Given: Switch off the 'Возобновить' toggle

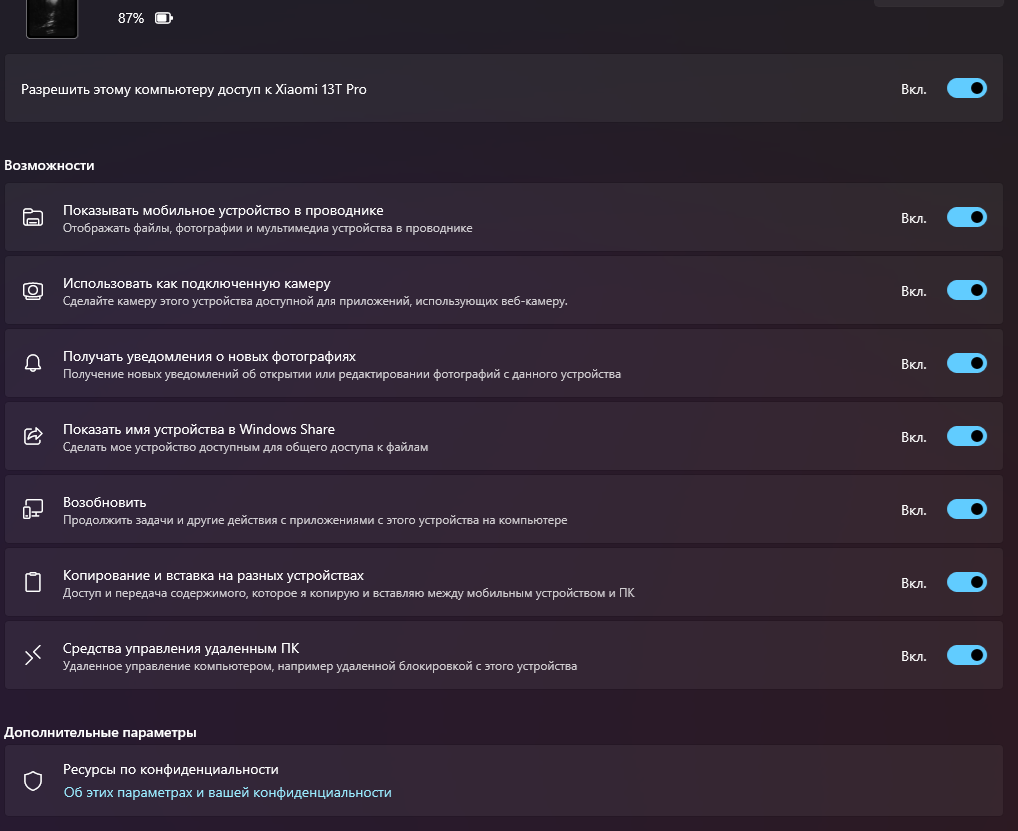Looking at the screenshot, I should coord(967,510).
